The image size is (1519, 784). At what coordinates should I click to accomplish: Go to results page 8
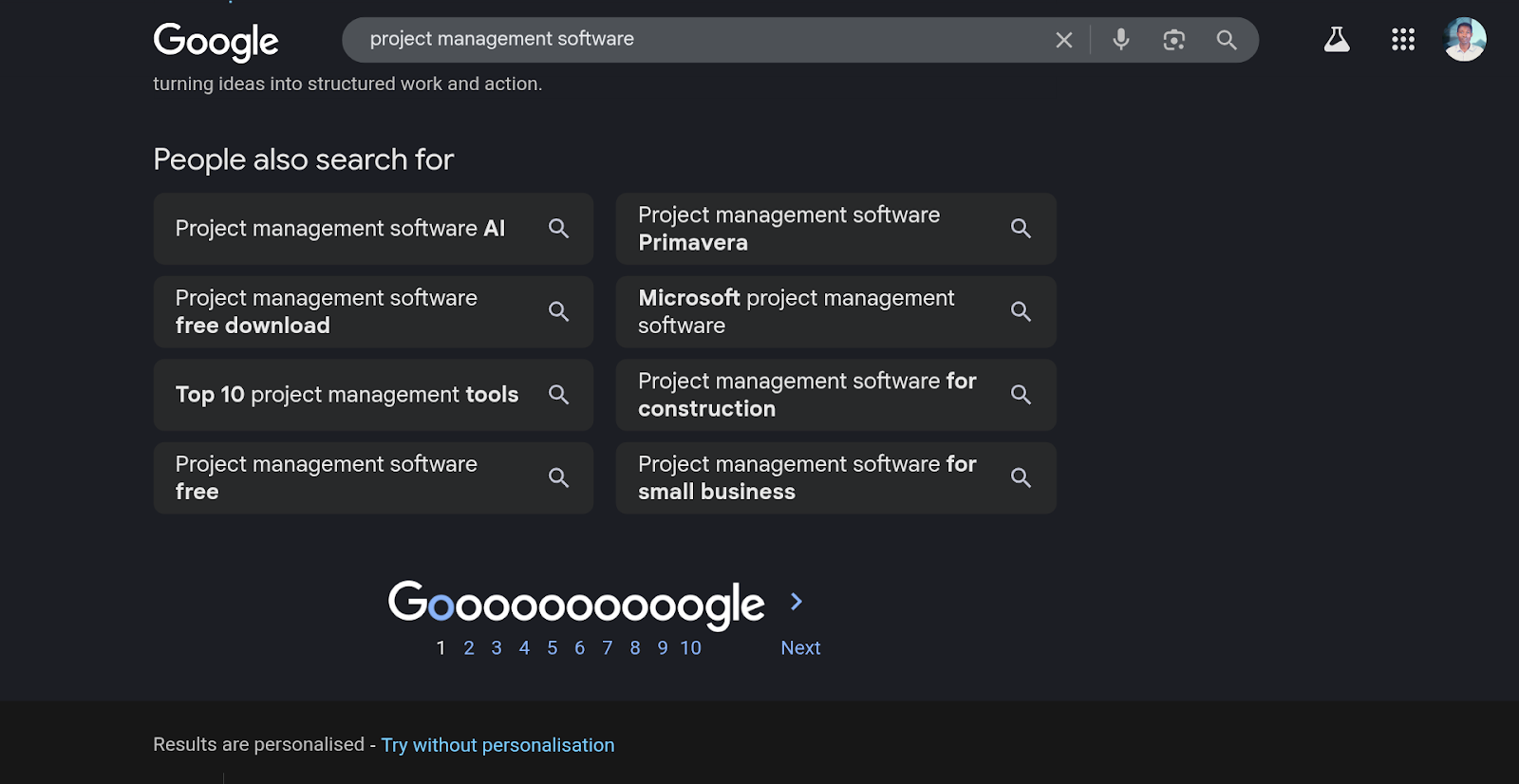tap(635, 647)
